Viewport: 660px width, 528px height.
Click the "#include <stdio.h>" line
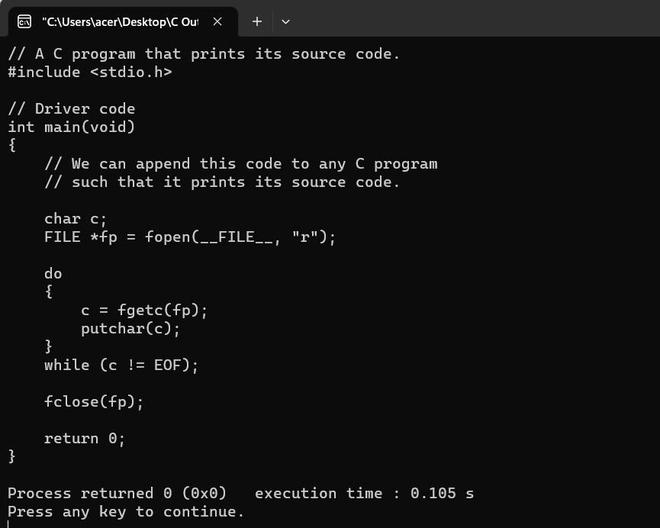tap(89, 72)
